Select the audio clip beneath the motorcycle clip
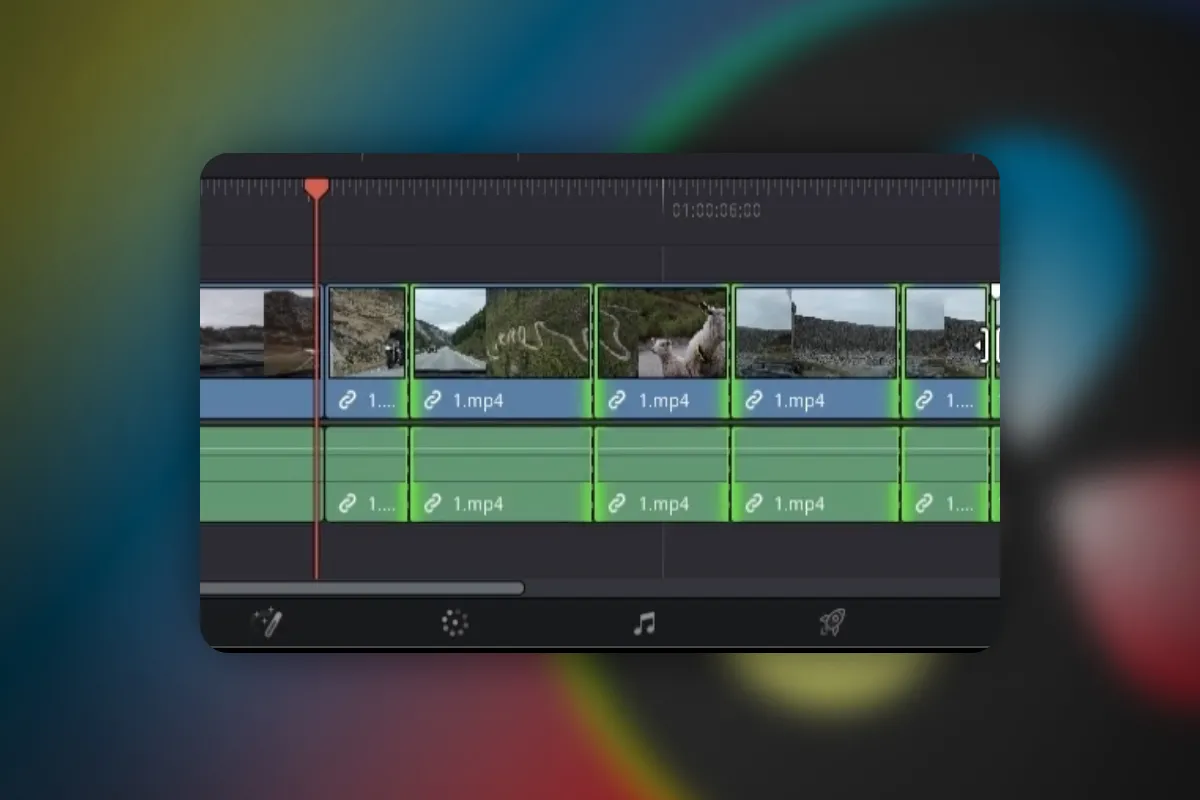Image resolution: width=1200 pixels, height=800 pixels. [x=367, y=474]
